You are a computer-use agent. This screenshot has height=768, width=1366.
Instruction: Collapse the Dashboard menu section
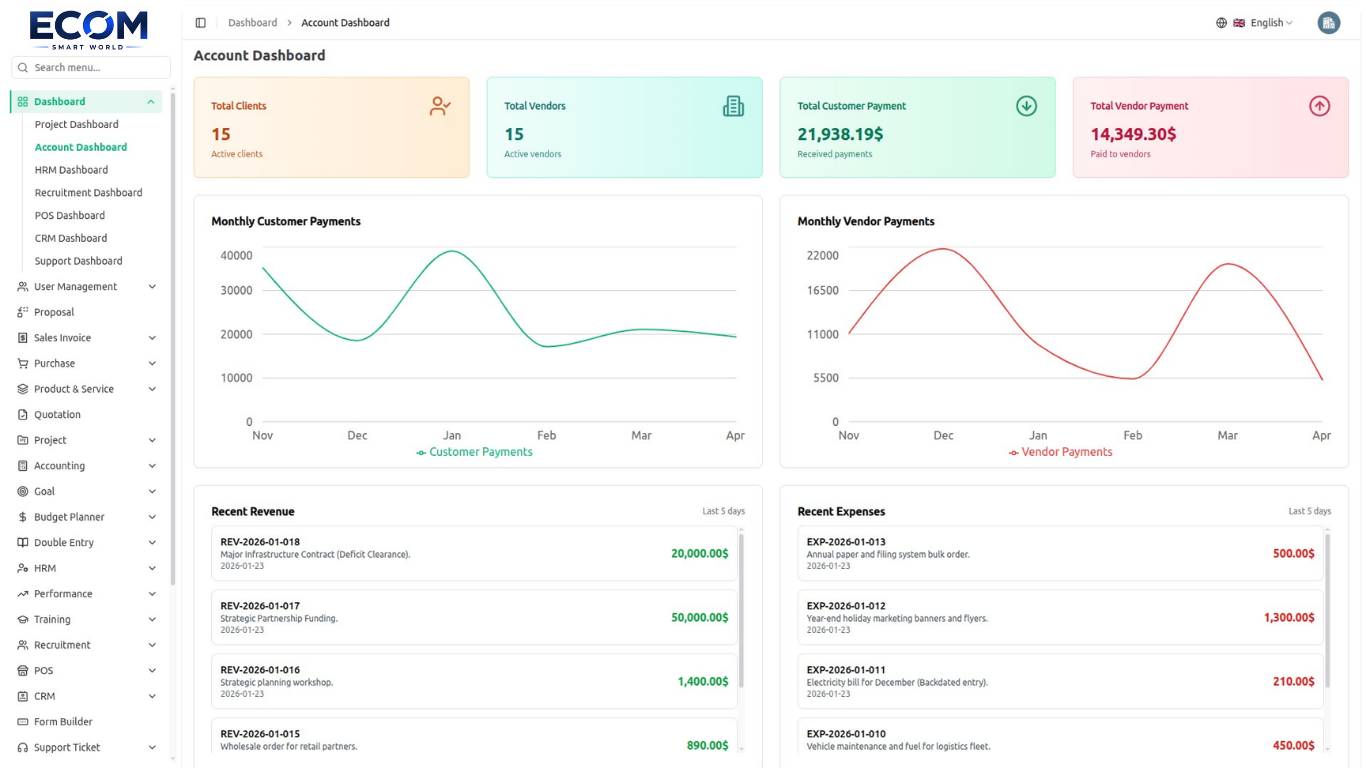tap(151, 102)
